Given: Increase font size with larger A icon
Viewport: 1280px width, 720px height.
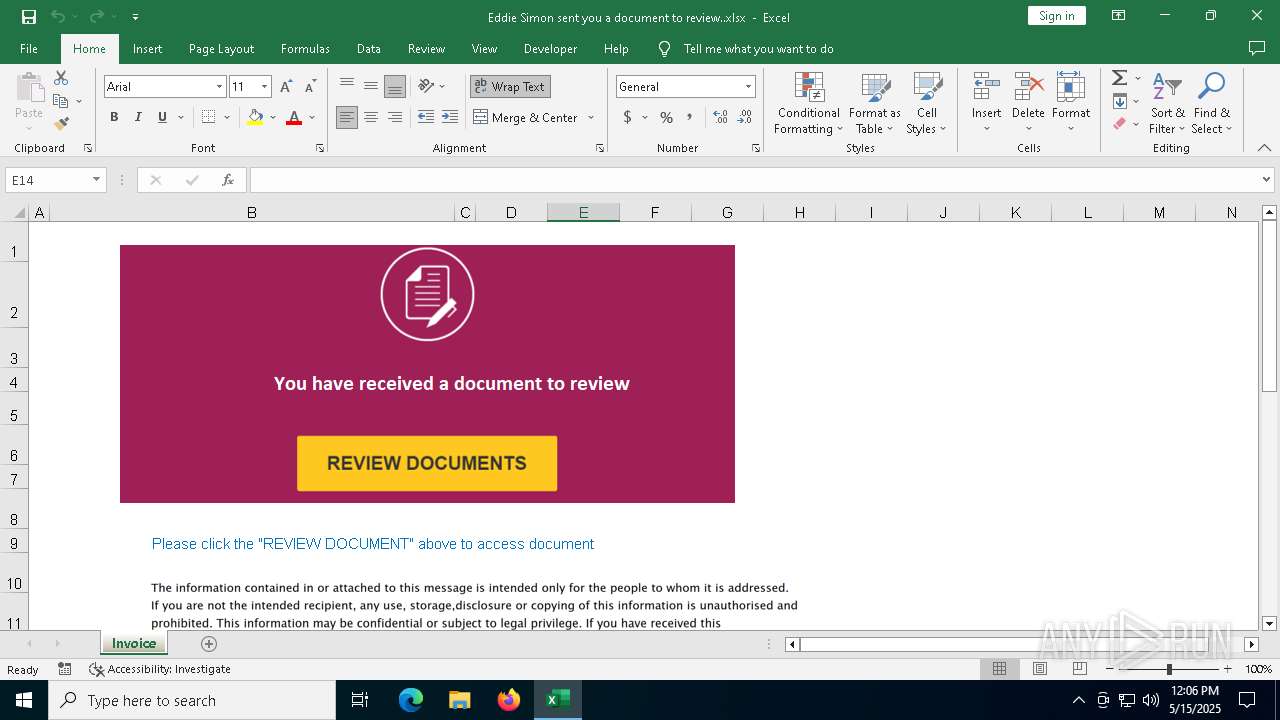Looking at the screenshot, I should (286, 87).
